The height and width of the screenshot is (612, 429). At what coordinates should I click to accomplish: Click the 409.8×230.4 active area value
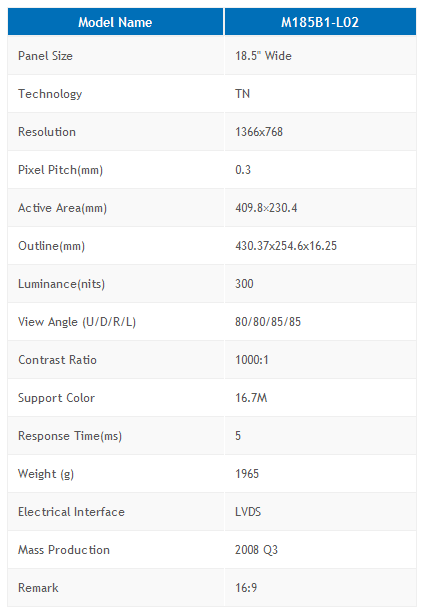pyautogui.click(x=266, y=208)
